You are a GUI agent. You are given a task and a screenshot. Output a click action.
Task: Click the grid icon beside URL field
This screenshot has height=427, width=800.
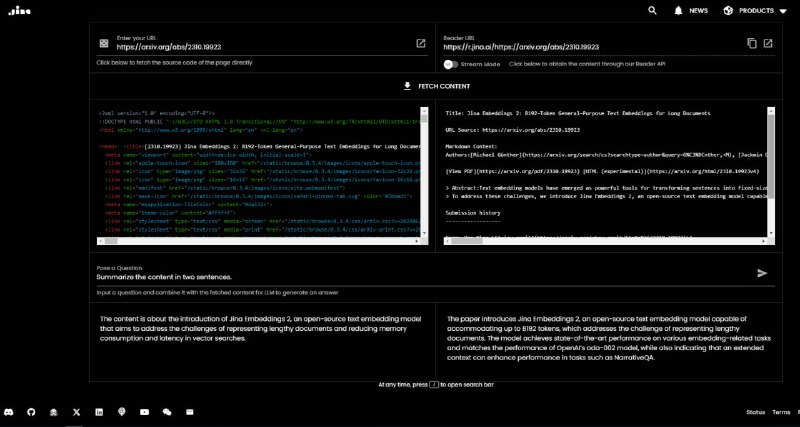[104, 43]
